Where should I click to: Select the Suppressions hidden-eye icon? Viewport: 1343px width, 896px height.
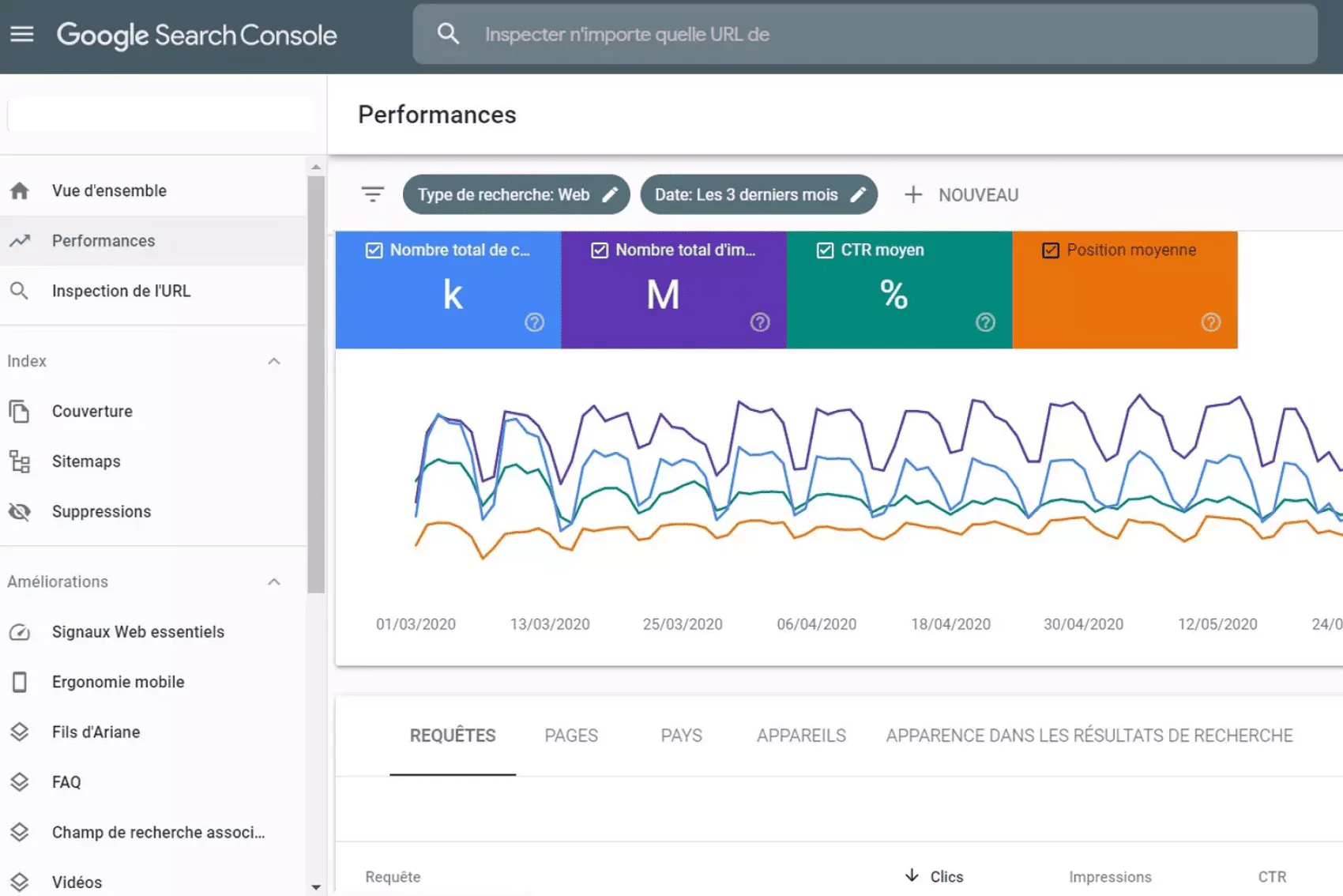click(19, 511)
